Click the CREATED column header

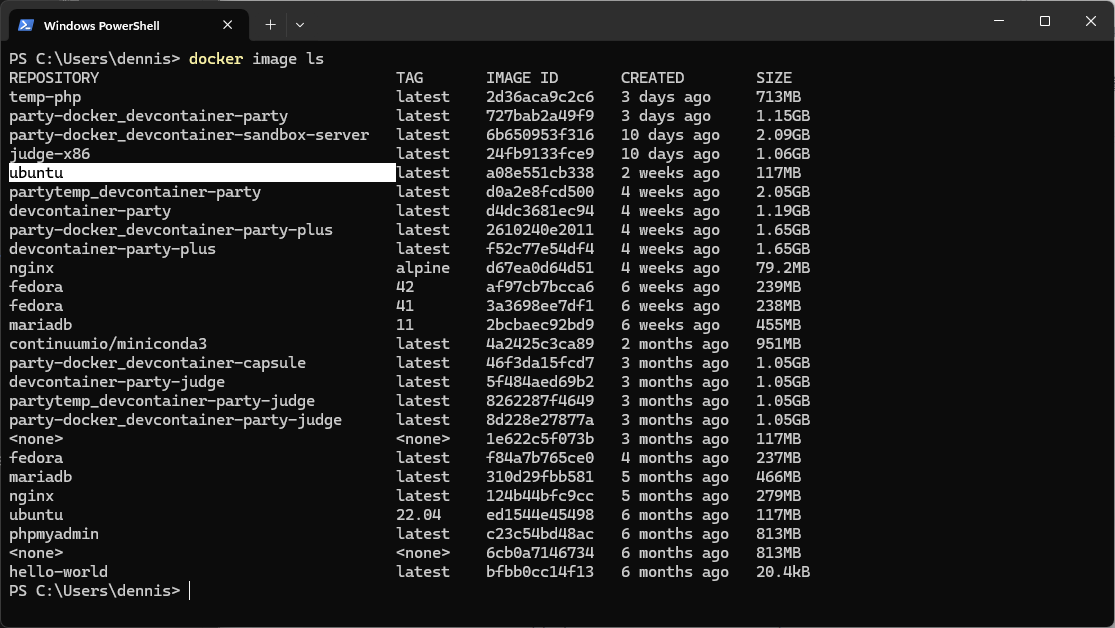coord(652,77)
